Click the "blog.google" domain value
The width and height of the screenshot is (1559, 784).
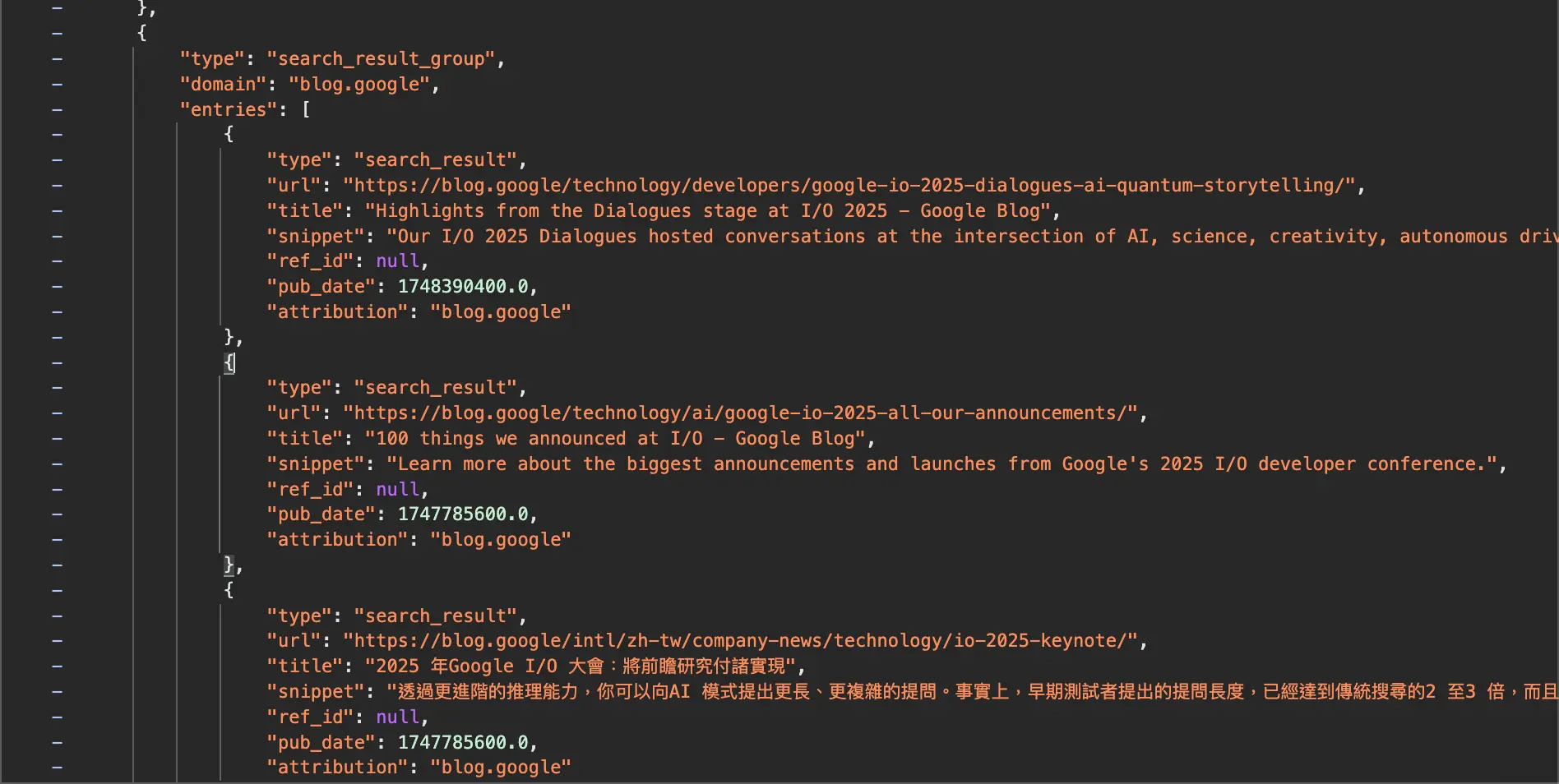359,85
